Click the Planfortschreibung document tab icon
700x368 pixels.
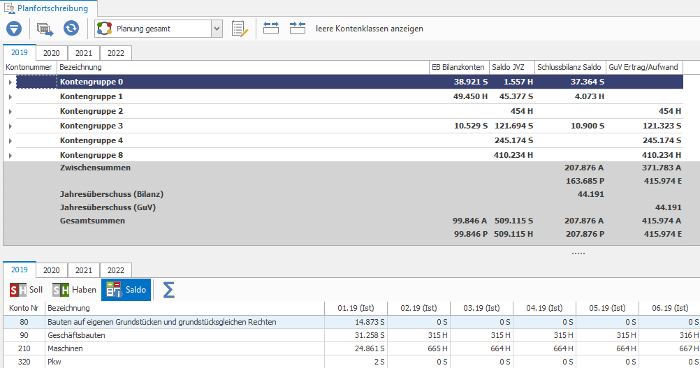[x=9, y=8]
